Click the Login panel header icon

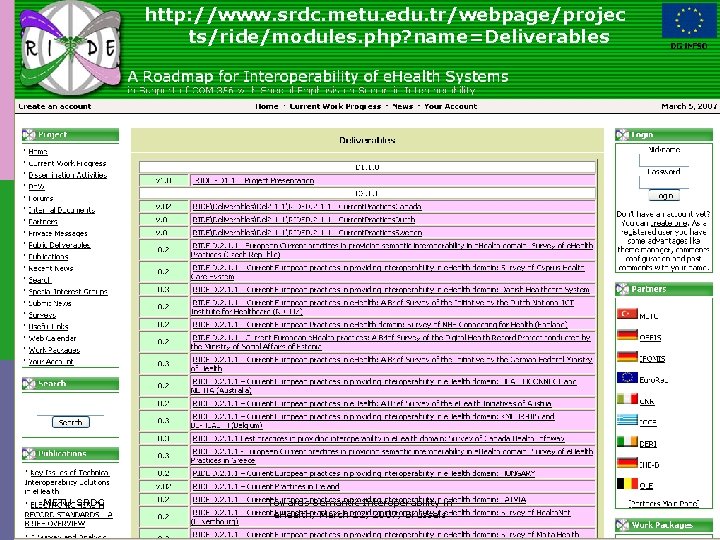click(x=622, y=135)
